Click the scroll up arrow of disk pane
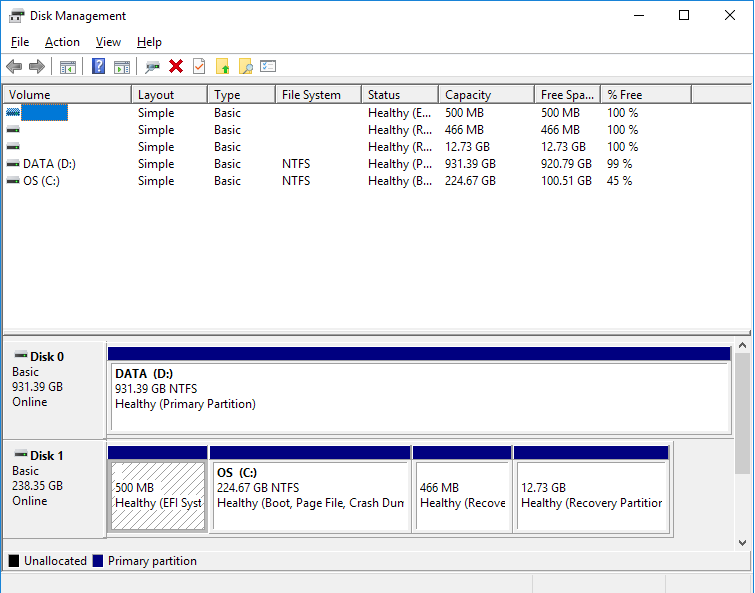The image size is (755, 593). pos(742,345)
